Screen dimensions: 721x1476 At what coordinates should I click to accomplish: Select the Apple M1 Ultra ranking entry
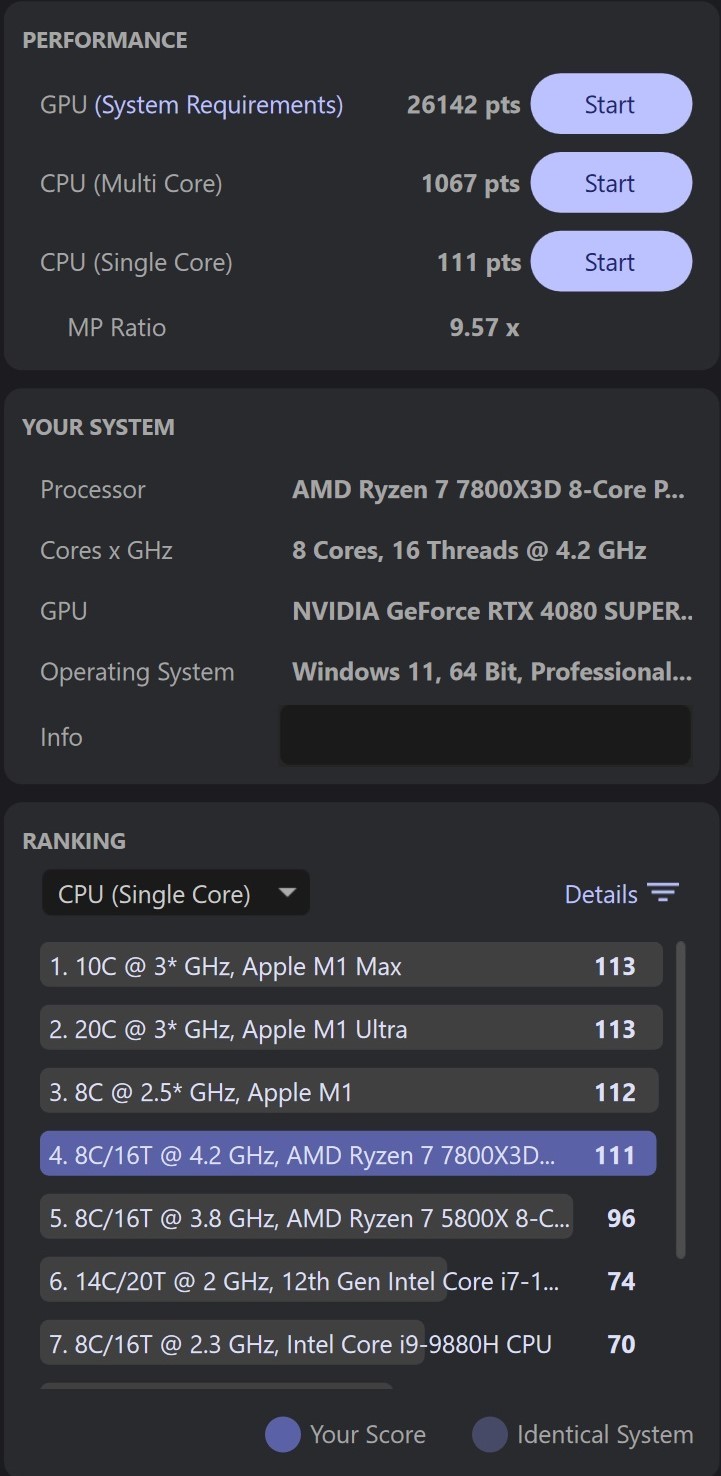(351, 1029)
